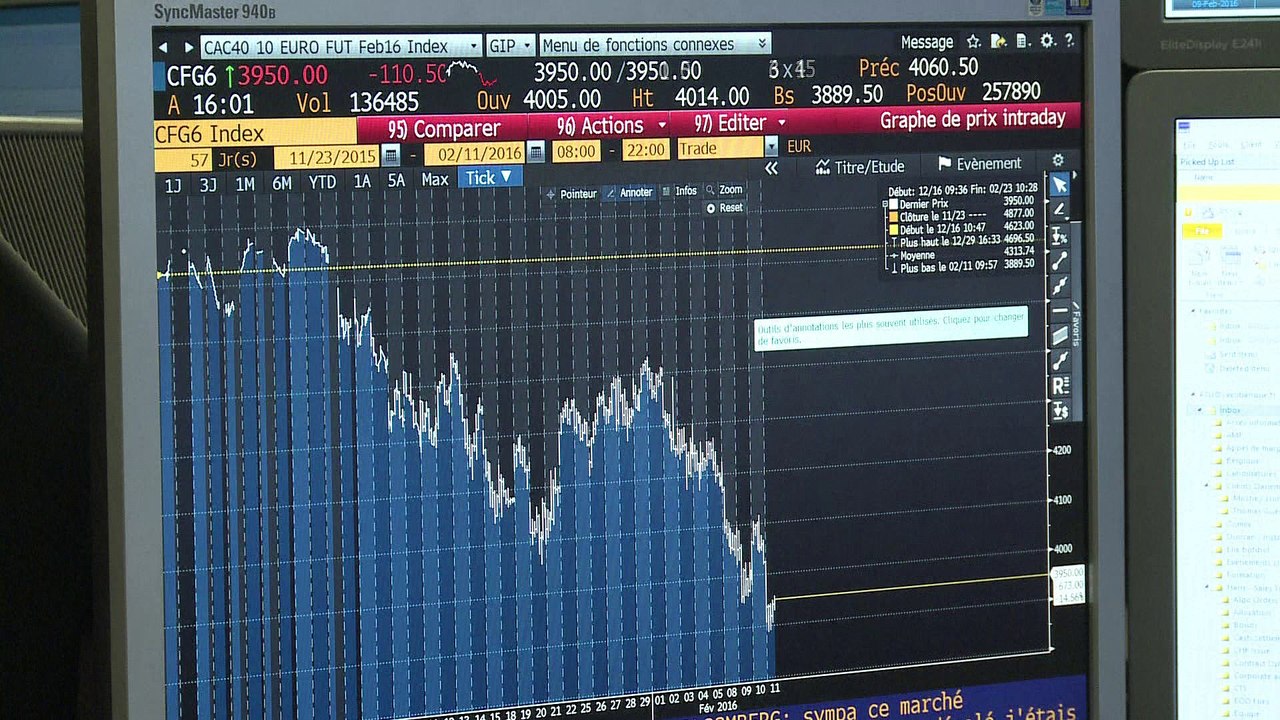
Task: Collapse the legend tree beside Dernier Prix
Action: tap(885, 204)
